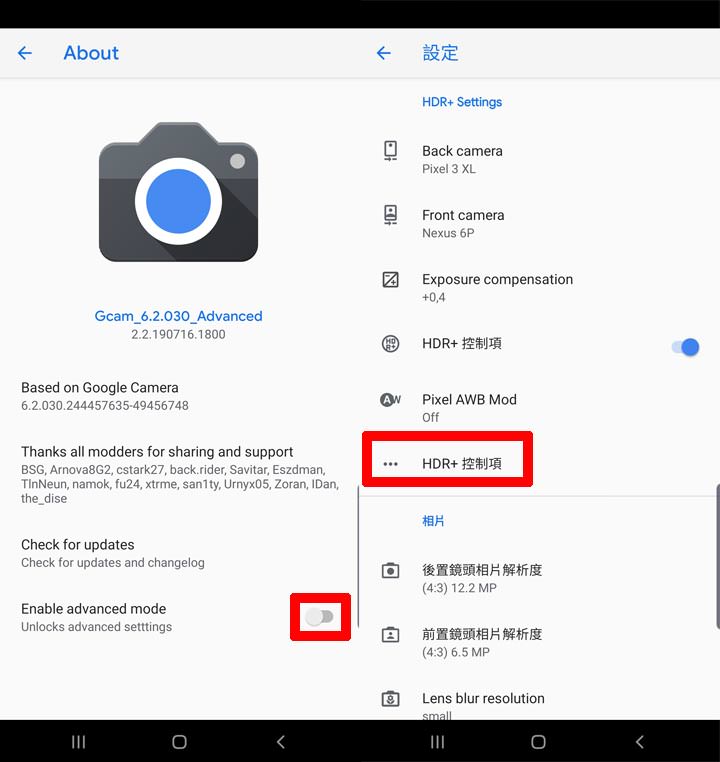
Task: Tap Unlocks advanced setttings subtitle
Action: pyautogui.click(x=96, y=627)
